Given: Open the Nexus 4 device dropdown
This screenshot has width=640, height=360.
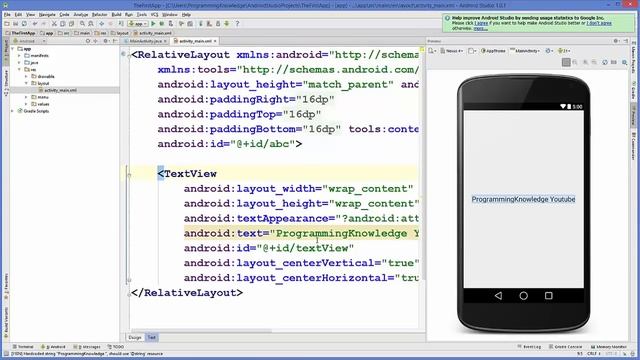Looking at the screenshot, I should point(452,51).
